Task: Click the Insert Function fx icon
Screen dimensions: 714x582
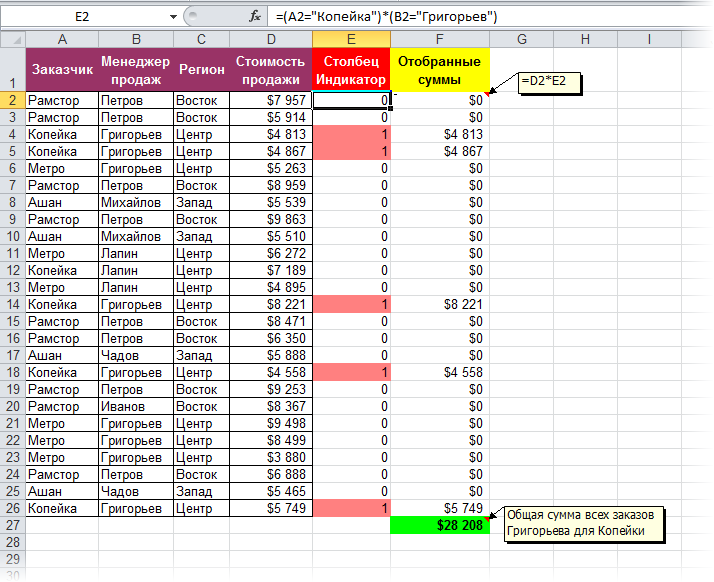Action: click(255, 17)
